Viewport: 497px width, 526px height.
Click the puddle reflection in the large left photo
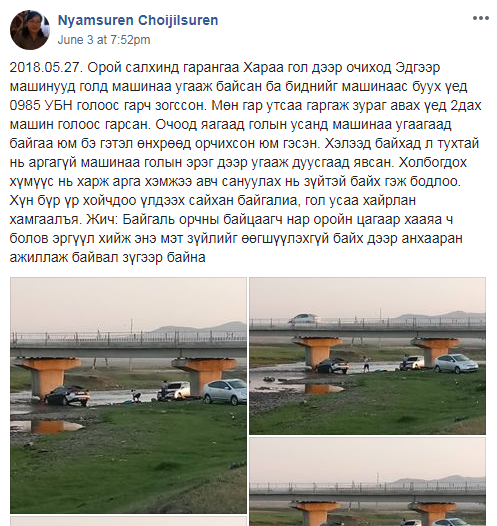pos(47,426)
